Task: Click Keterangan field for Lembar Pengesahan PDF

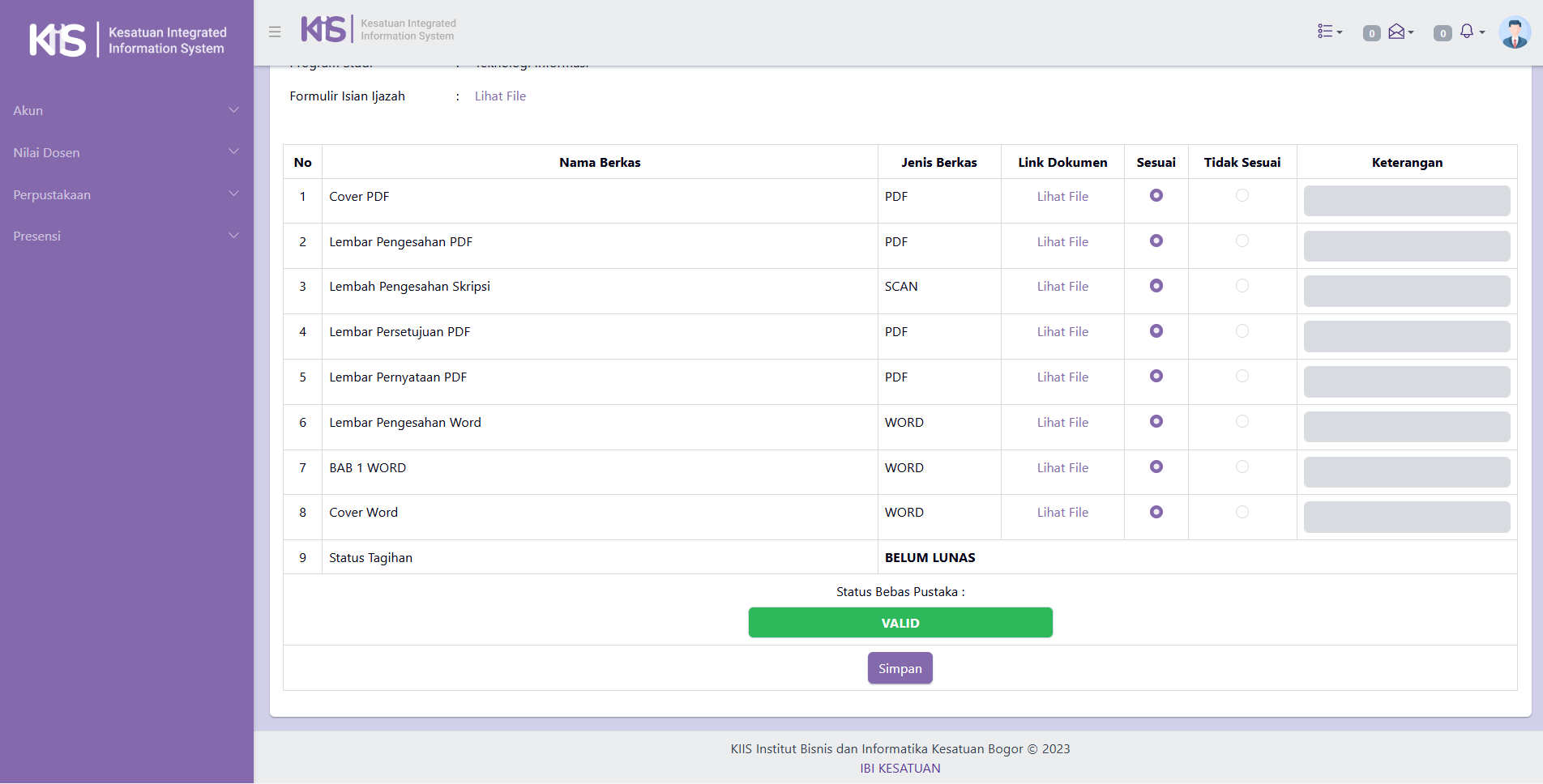Action: click(1406, 246)
